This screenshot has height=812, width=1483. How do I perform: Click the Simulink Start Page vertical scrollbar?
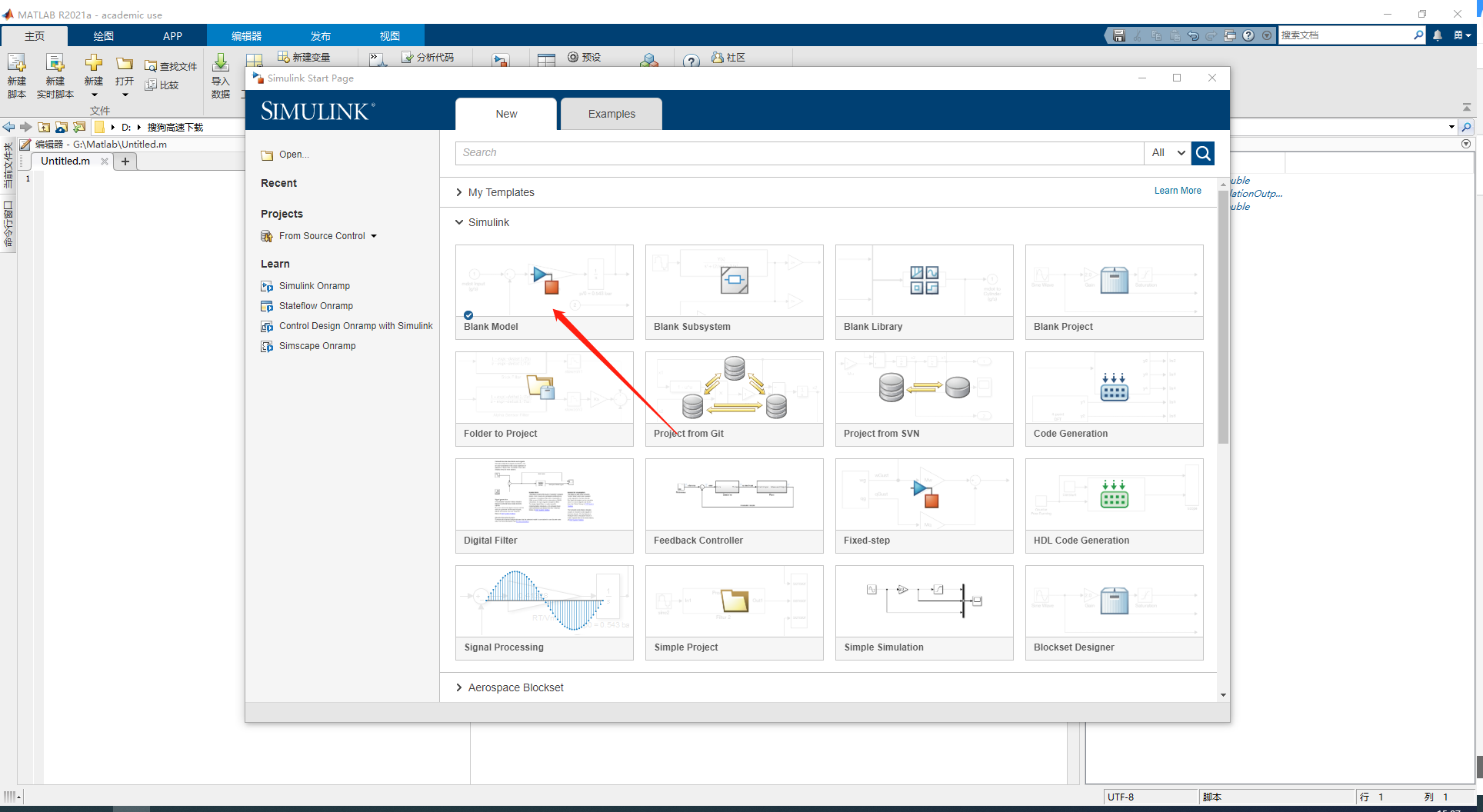pos(1223,317)
